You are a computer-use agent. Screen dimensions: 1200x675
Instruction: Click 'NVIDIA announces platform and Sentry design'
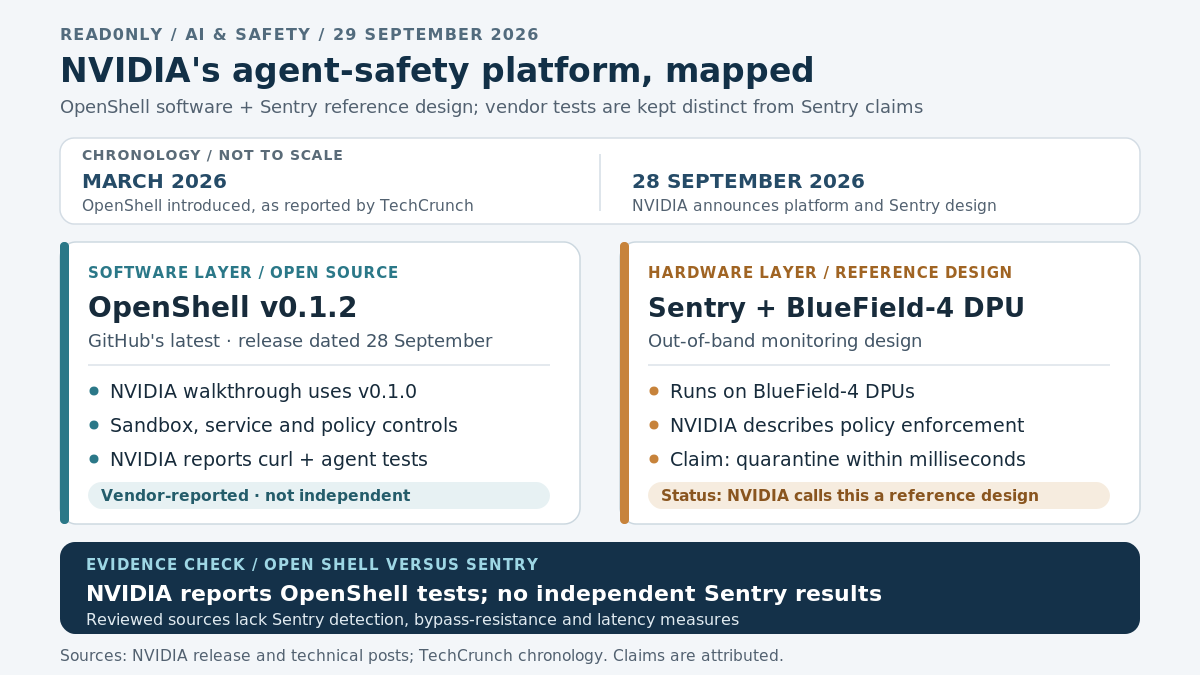tap(814, 206)
